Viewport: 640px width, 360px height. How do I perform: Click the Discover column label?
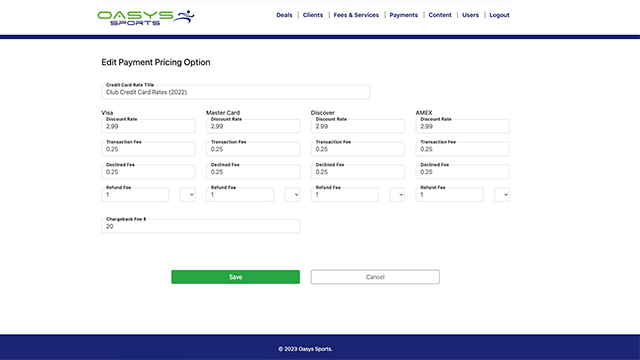[323, 113]
